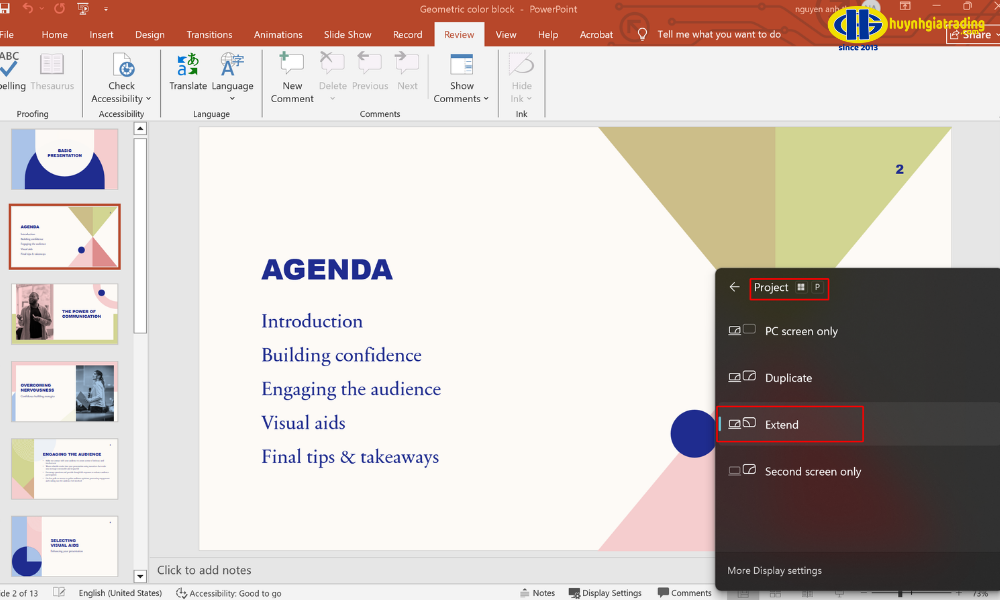Click the Show Comments icon

click(x=461, y=66)
